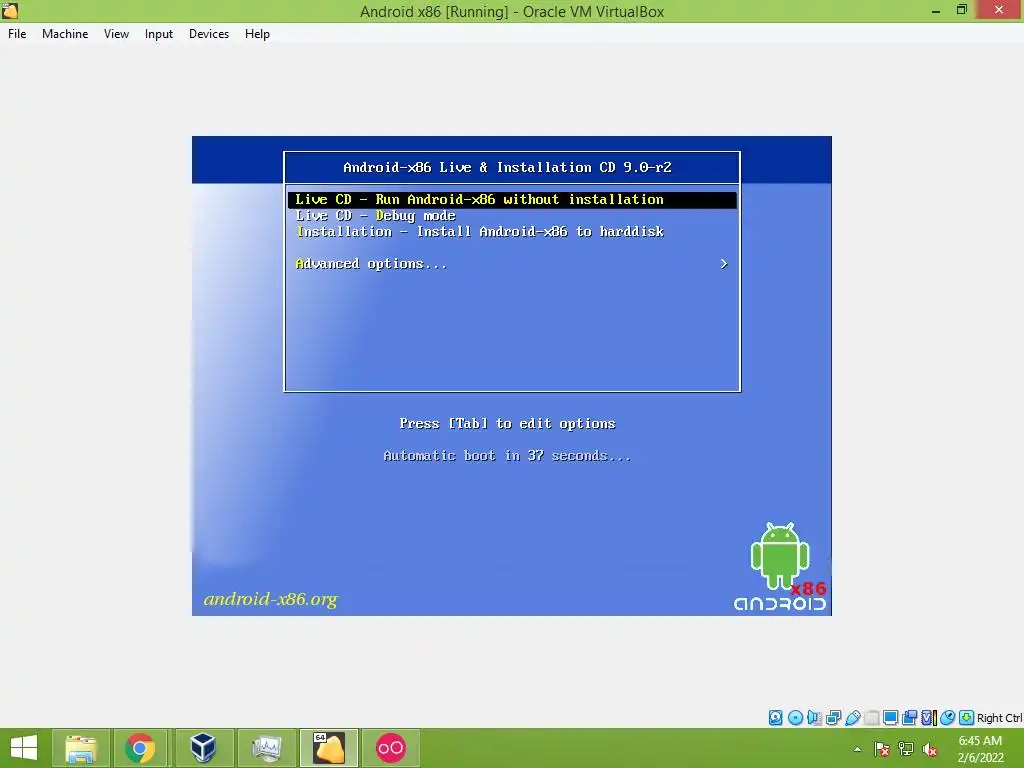This screenshot has height=768, width=1024.
Task: Click audio status icon in VirtualBox
Action: click(x=814, y=718)
